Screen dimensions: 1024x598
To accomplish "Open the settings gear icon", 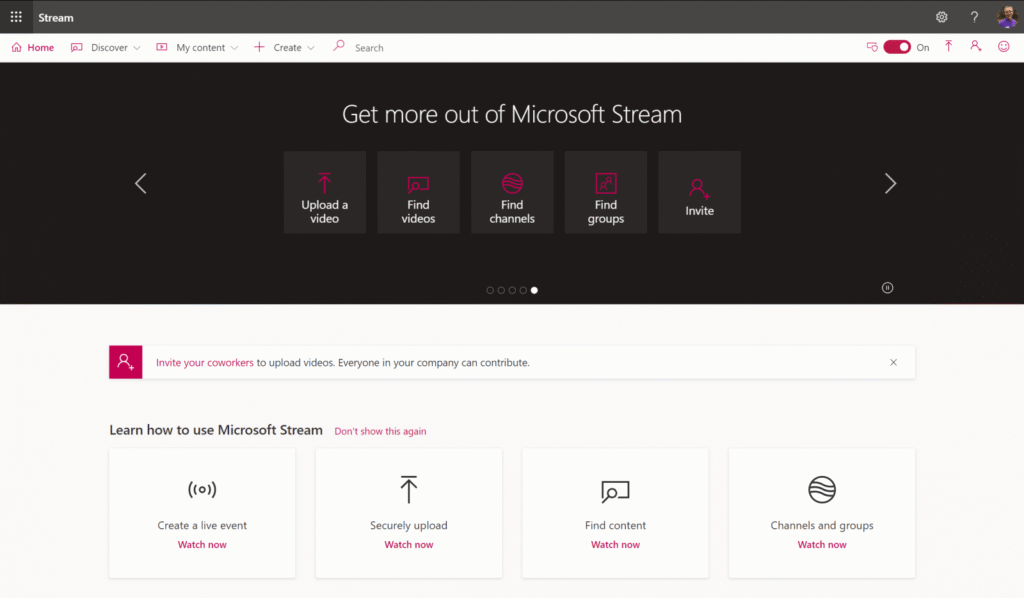I will (941, 18).
